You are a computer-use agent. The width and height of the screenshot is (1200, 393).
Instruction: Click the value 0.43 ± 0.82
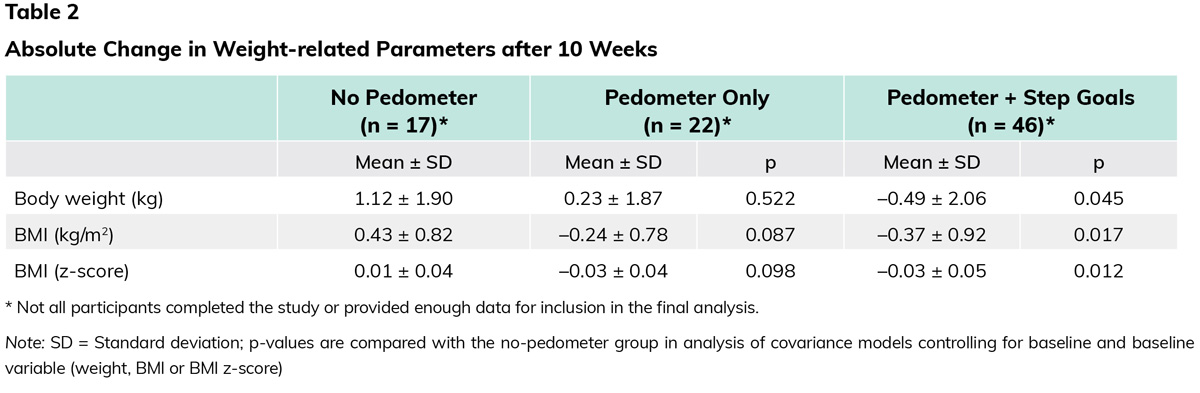pyautogui.click(x=404, y=235)
